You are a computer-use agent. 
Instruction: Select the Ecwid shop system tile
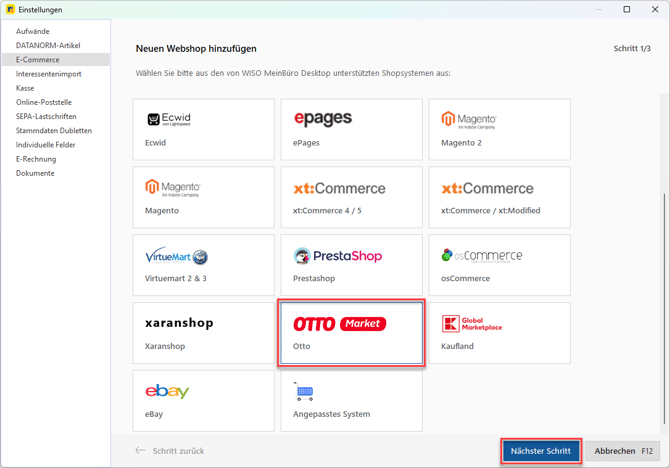coord(203,129)
